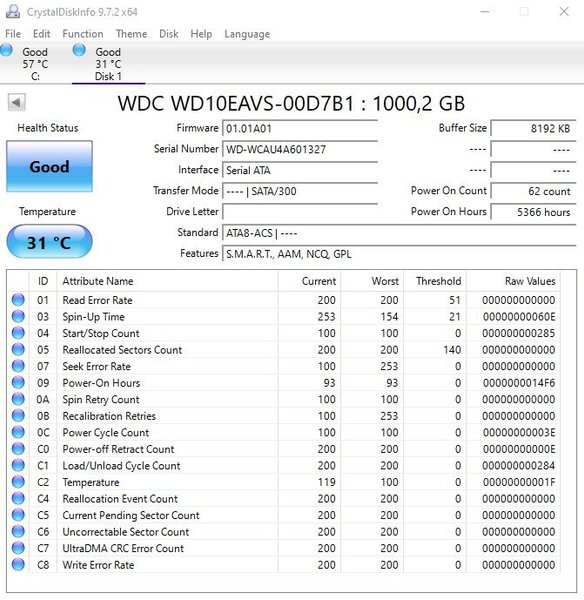Viewport: 584px width, 600px height.
Task: Open the Language menu
Action: point(247,34)
